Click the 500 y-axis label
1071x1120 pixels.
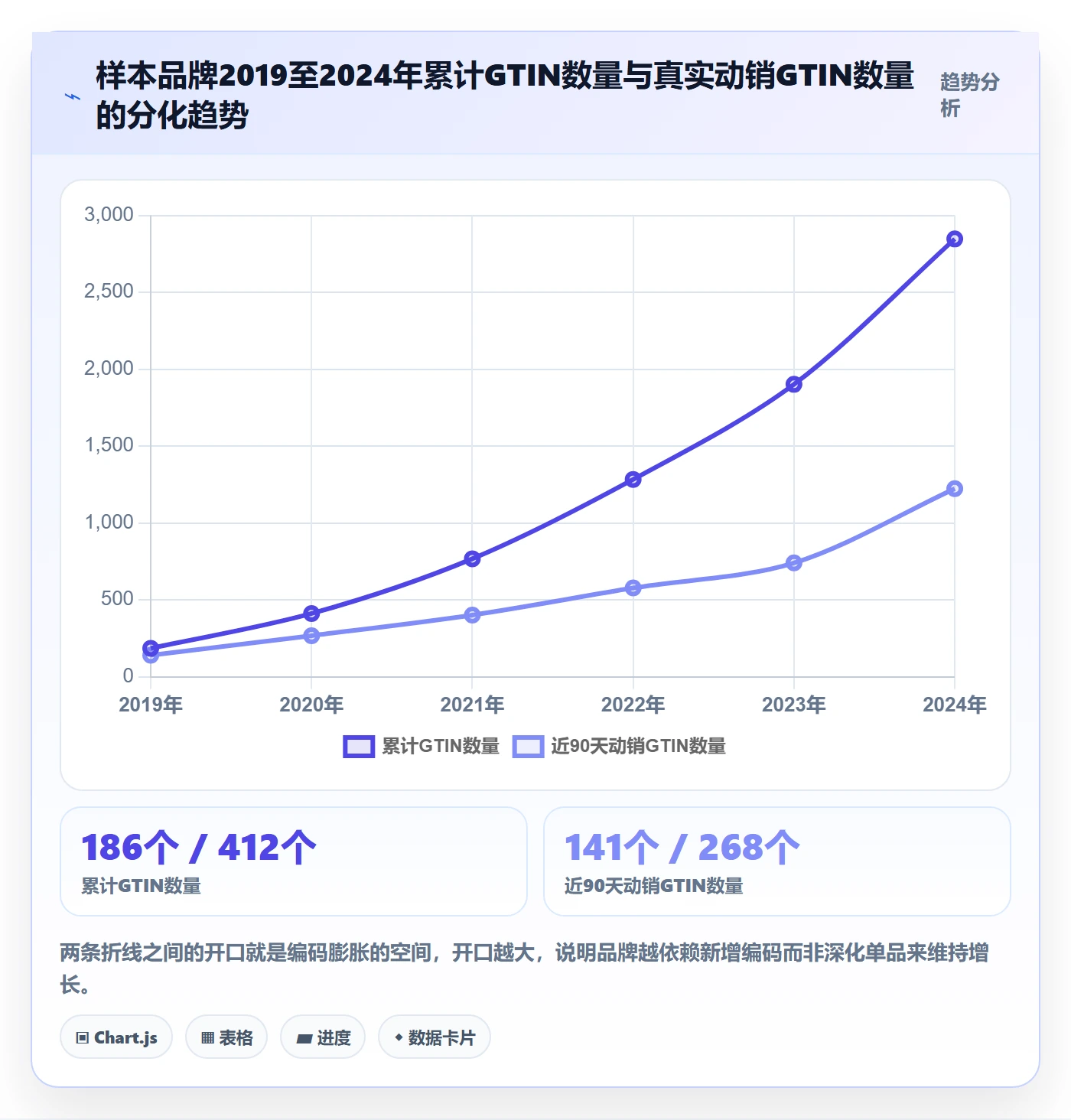click(x=117, y=599)
